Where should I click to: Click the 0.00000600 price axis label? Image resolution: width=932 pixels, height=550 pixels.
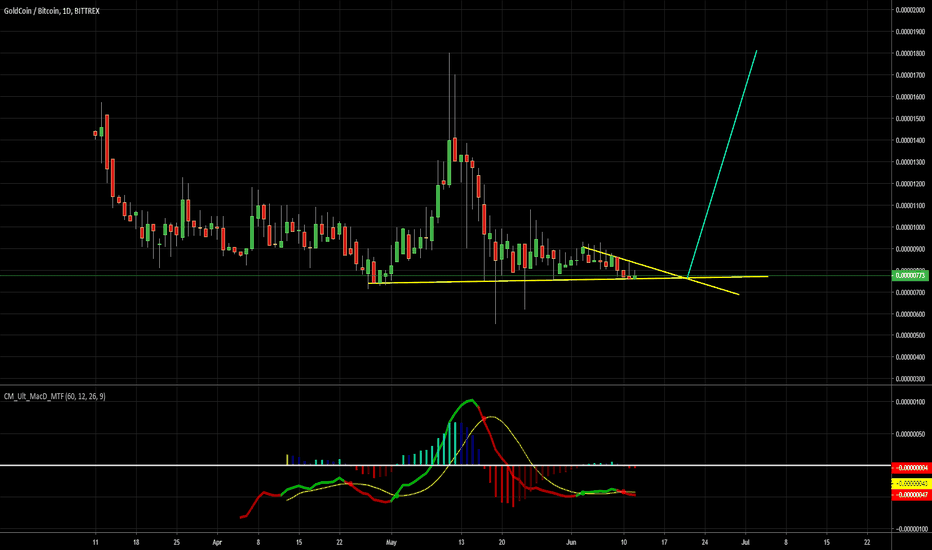click(910, 314)
